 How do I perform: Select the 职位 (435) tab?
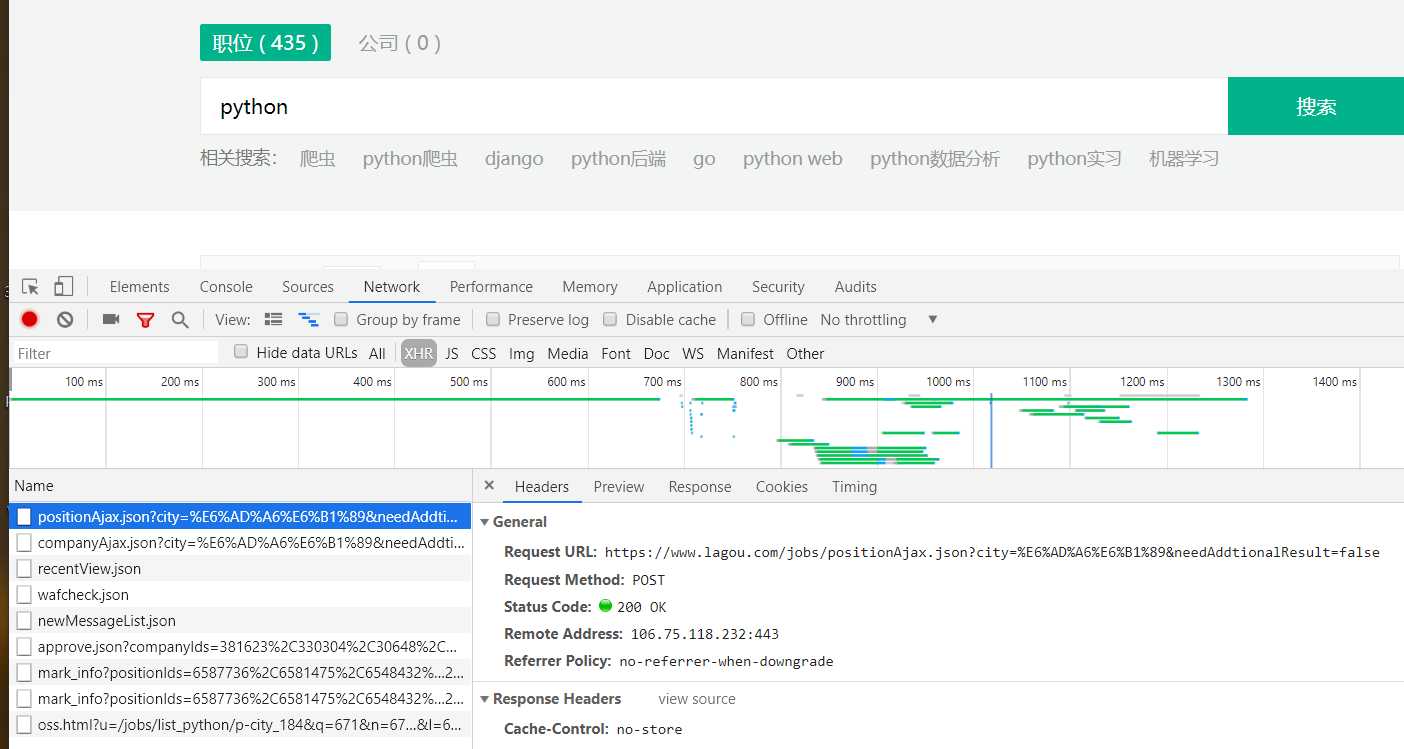click(265, 43)
